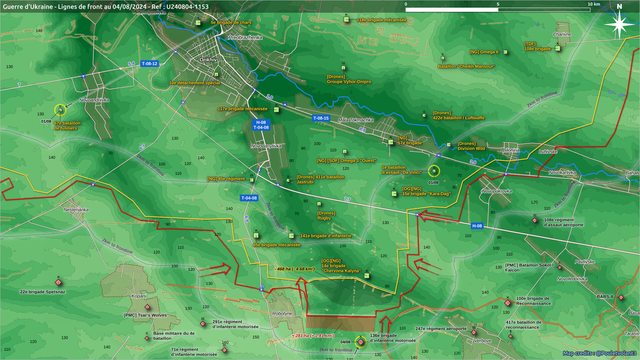Select the 15e brigade Kara-Dag green marker
Screen dimensions: 640x360
[394, 194]
